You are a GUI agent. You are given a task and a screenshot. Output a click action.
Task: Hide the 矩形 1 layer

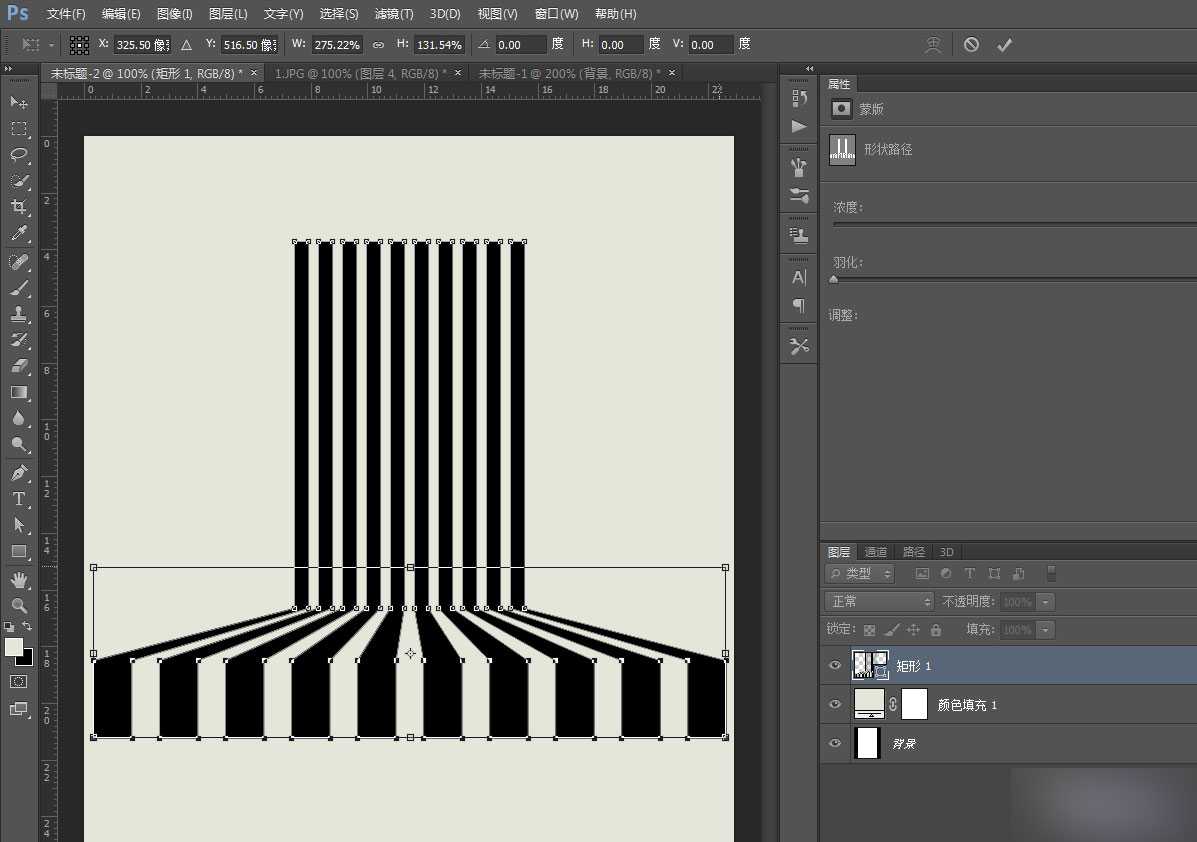(835, 665)
